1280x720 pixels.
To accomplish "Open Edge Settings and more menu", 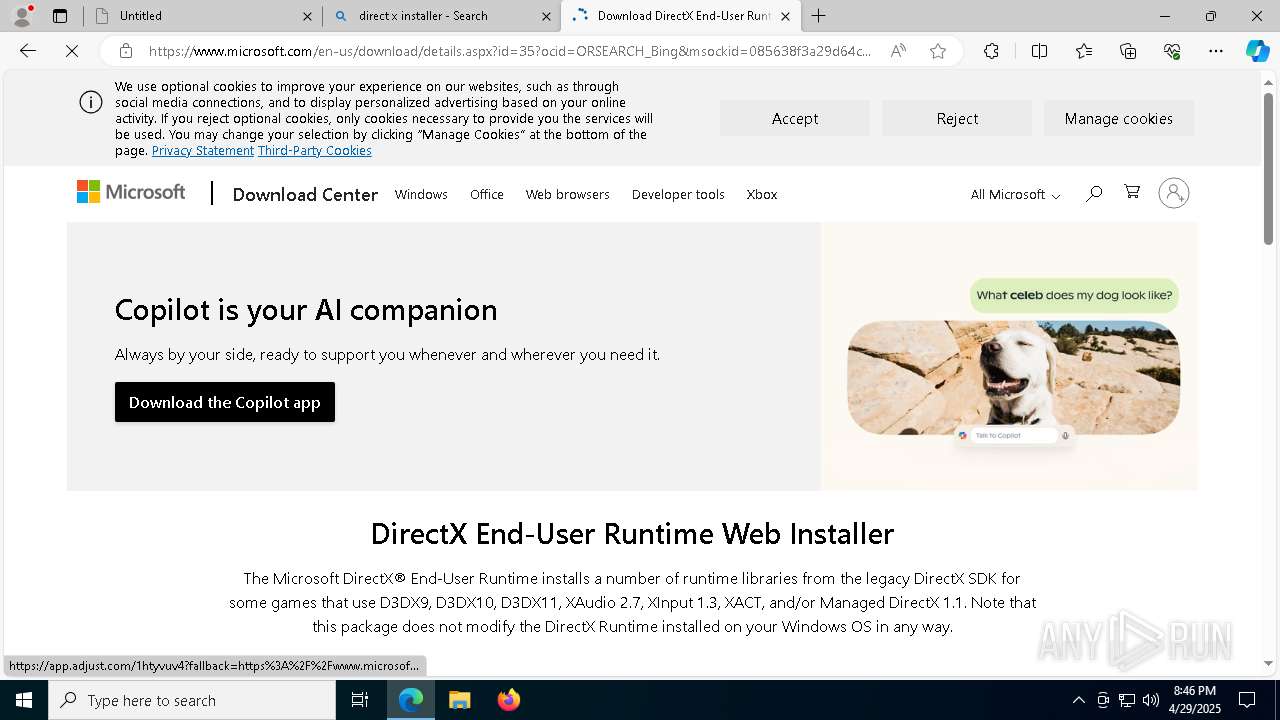I will pos(1216,51).
